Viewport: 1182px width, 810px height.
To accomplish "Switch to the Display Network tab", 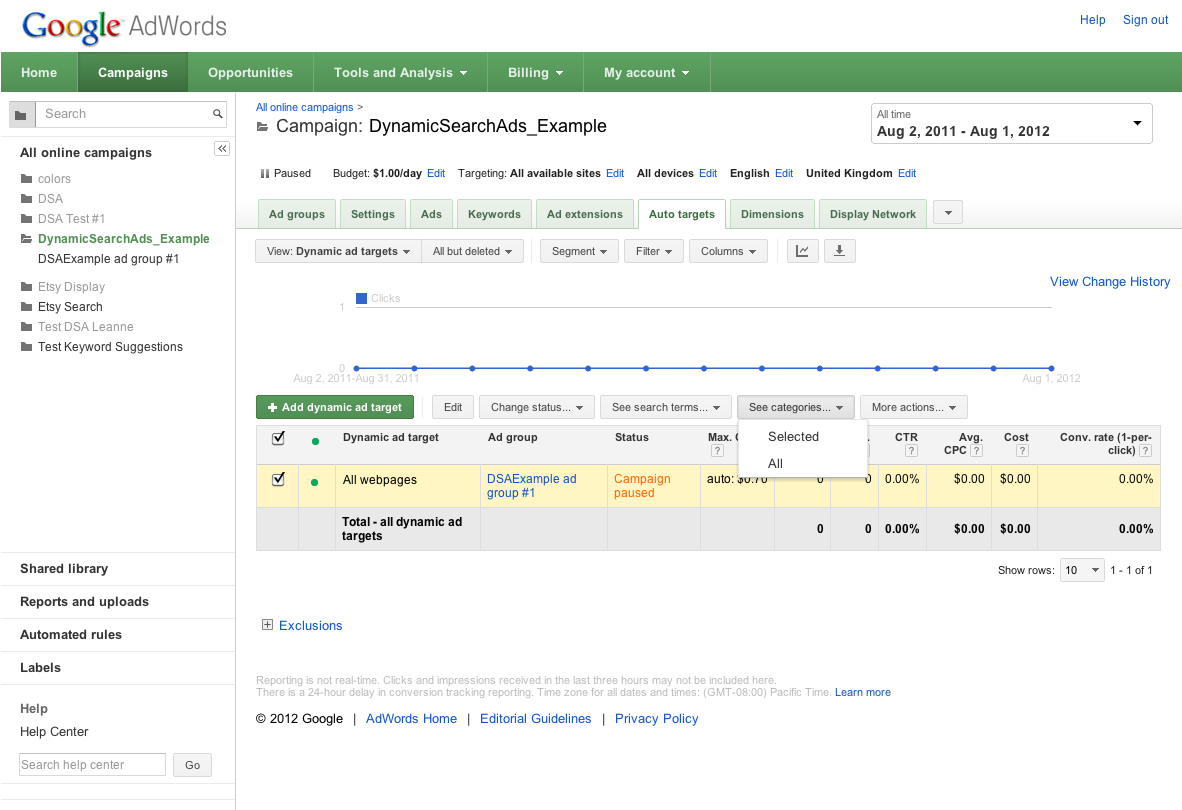I will (x=873, y=214).
